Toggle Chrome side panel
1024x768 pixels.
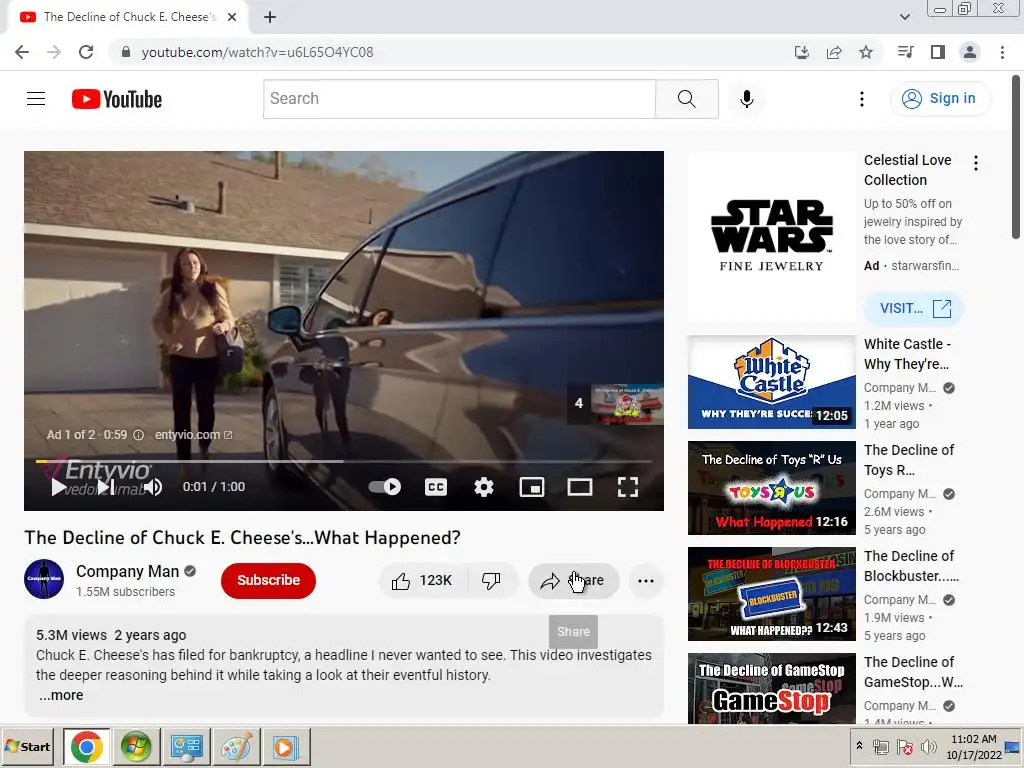[938, 52]
